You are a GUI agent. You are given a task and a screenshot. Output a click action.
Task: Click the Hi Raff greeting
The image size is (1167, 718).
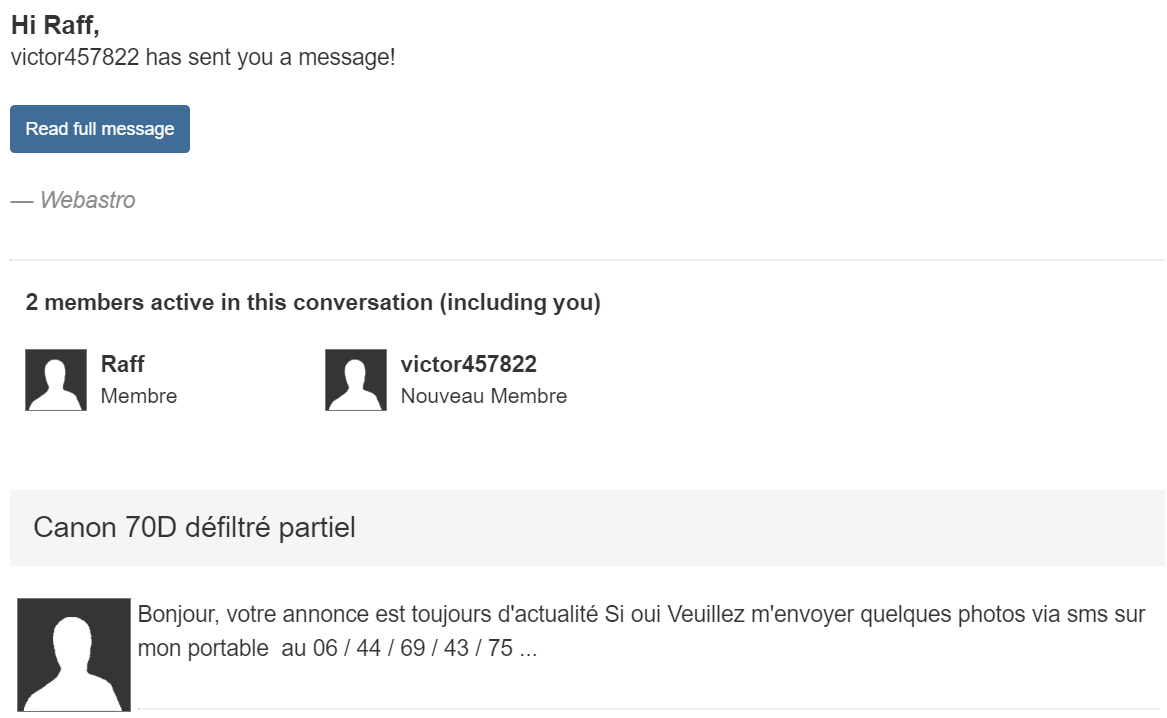coord(55,27)
